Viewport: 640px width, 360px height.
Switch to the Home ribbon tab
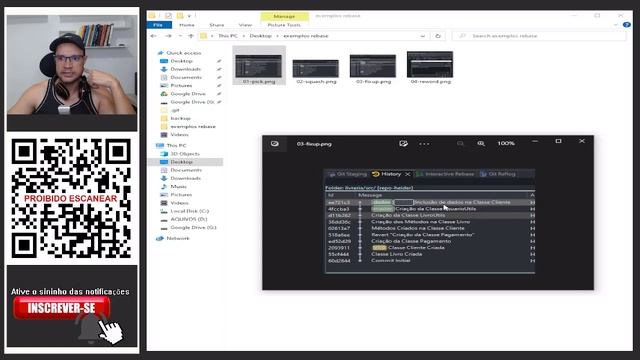click(x=187, y=25)
